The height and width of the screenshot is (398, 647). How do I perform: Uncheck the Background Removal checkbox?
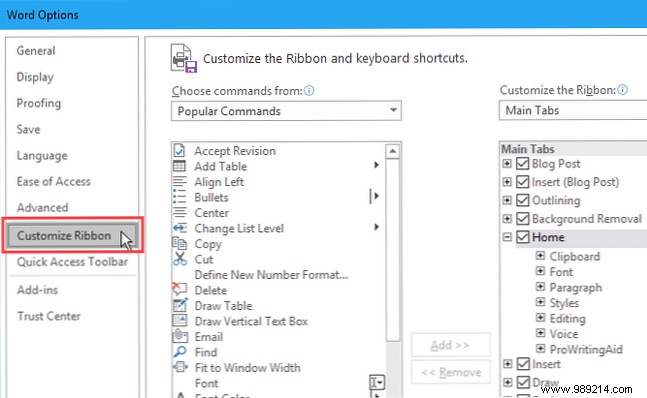click(522, 219)
